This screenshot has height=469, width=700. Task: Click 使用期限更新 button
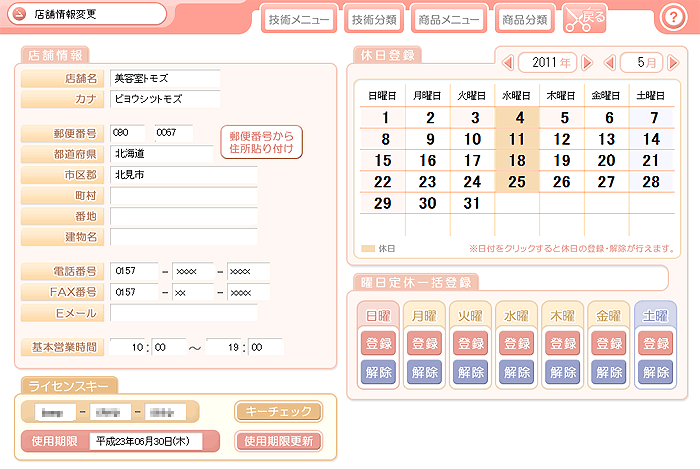(x=279, y=441)
